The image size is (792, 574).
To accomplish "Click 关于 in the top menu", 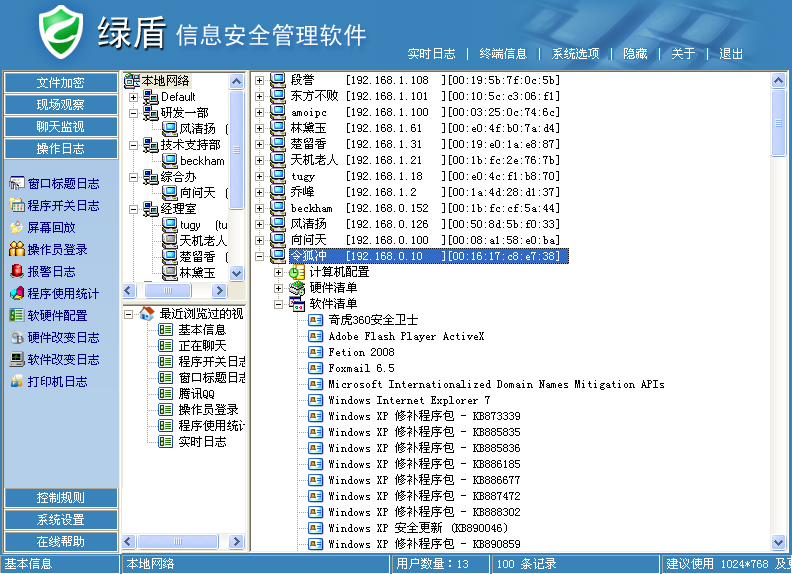I will [x=683, y=54].
